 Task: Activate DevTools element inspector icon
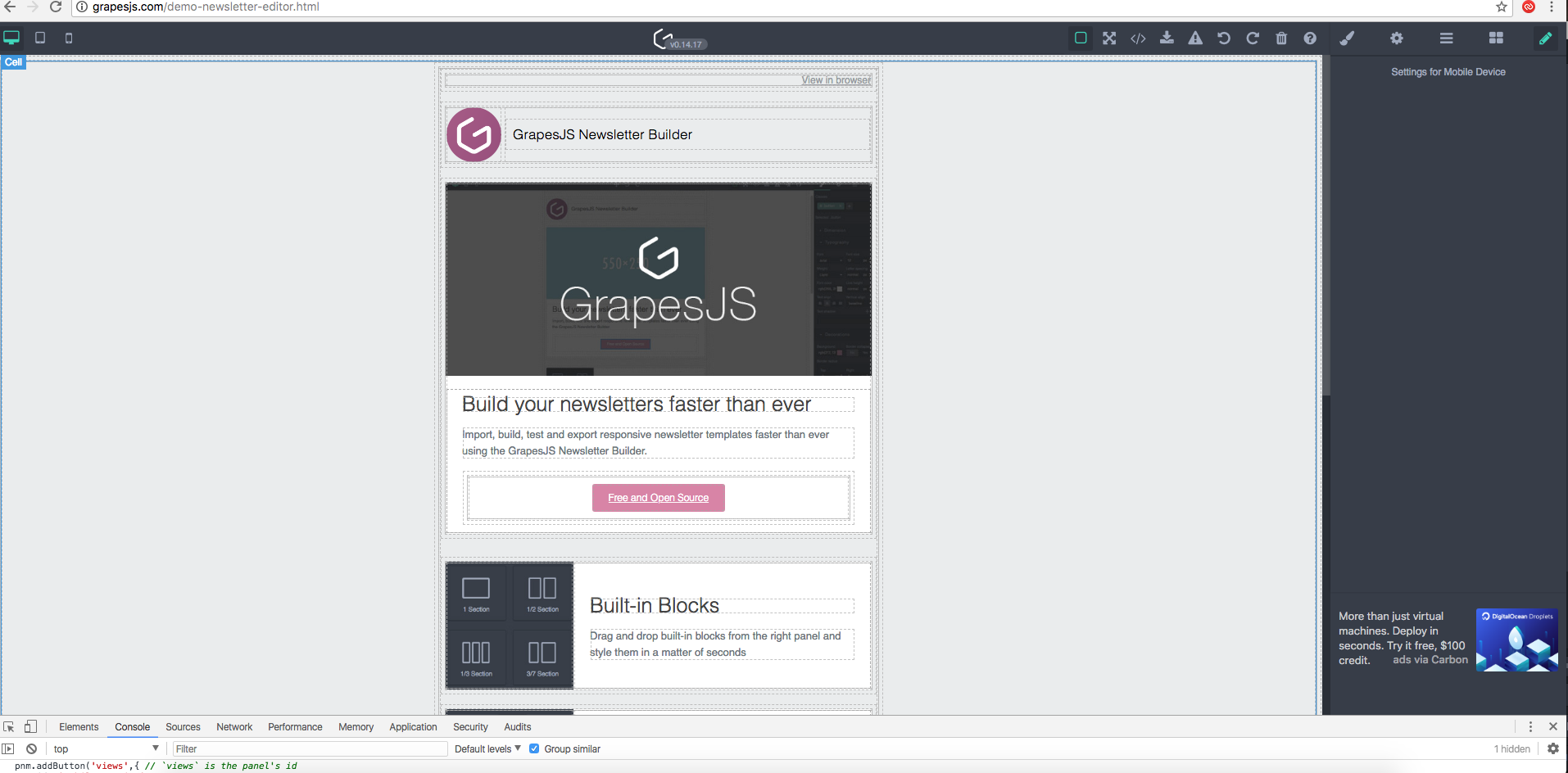point(9,726)
